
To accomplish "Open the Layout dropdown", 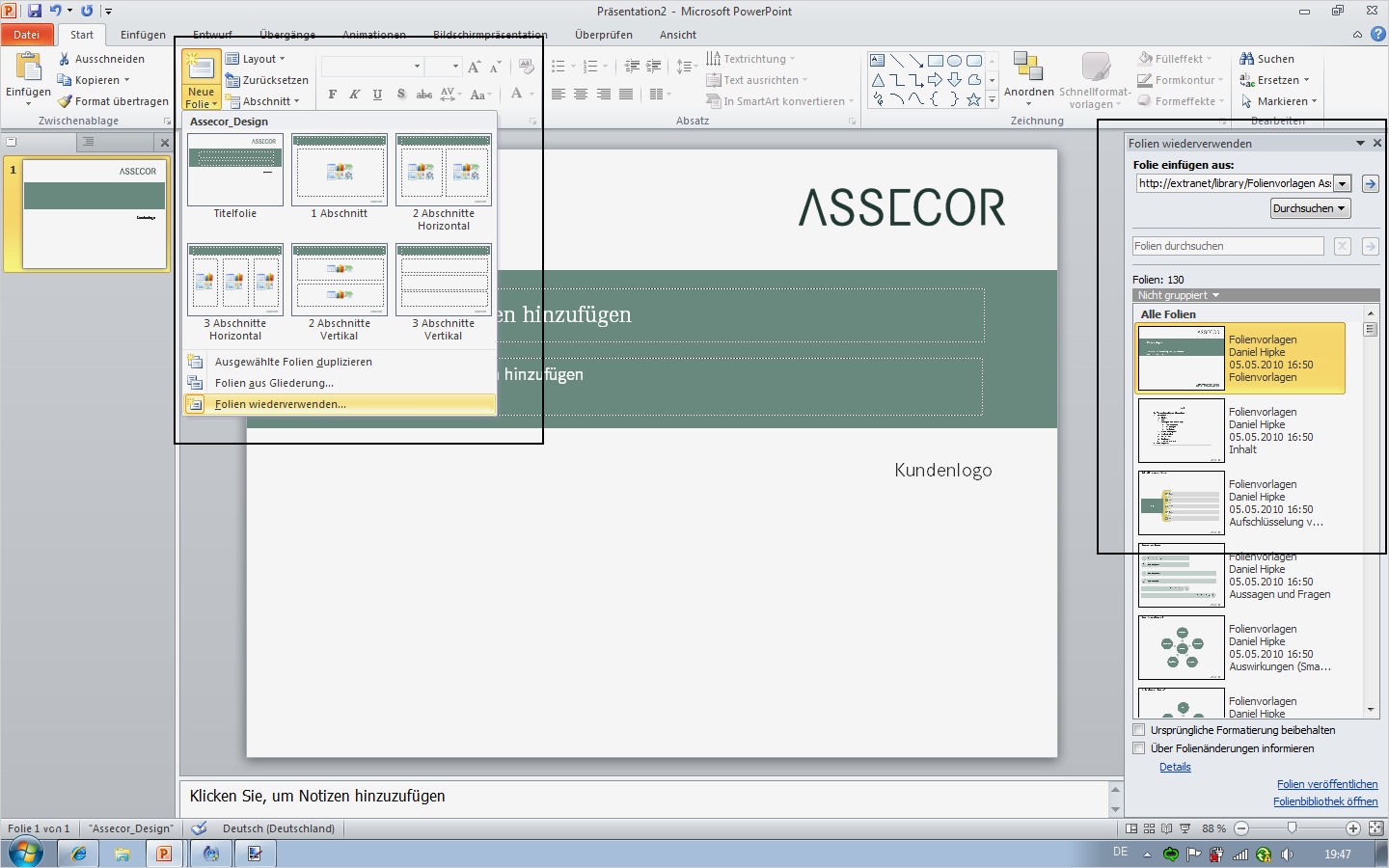I will [258, 58].
